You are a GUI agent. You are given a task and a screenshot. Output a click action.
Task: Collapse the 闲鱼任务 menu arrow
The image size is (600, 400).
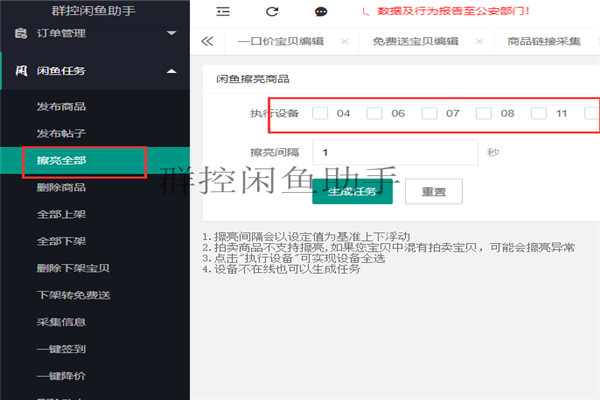point(172,71)
